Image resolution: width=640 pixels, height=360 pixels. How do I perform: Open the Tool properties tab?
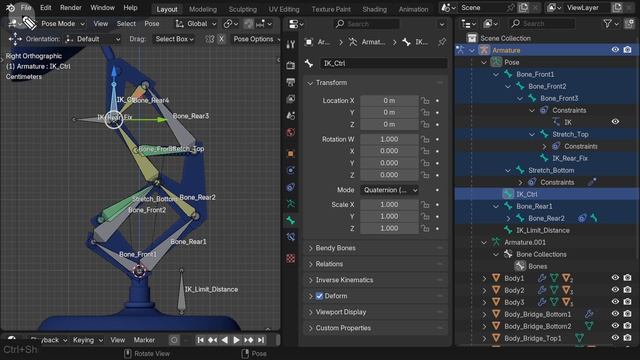pyautogui.click(x=291, y=44)
